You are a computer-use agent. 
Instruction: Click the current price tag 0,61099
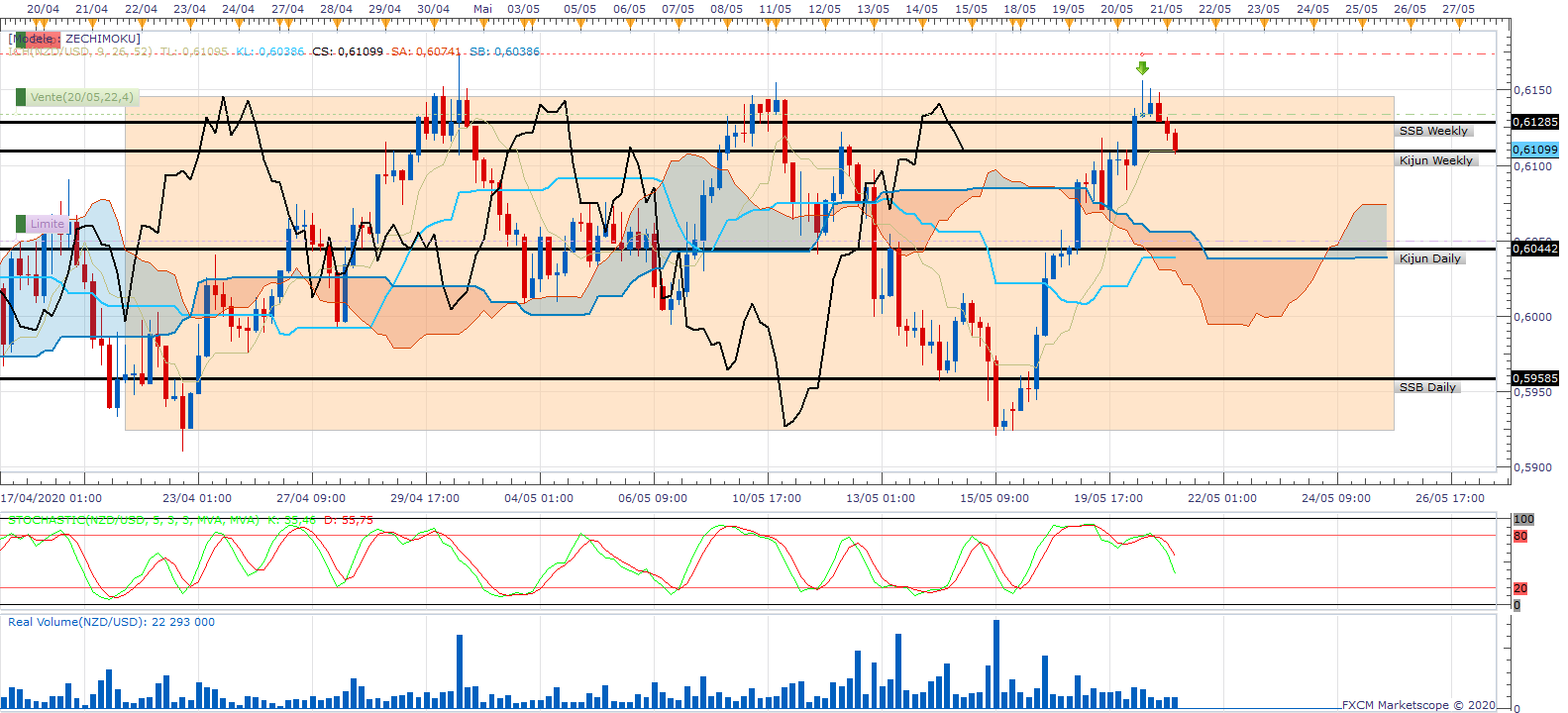coord(1534,150)
